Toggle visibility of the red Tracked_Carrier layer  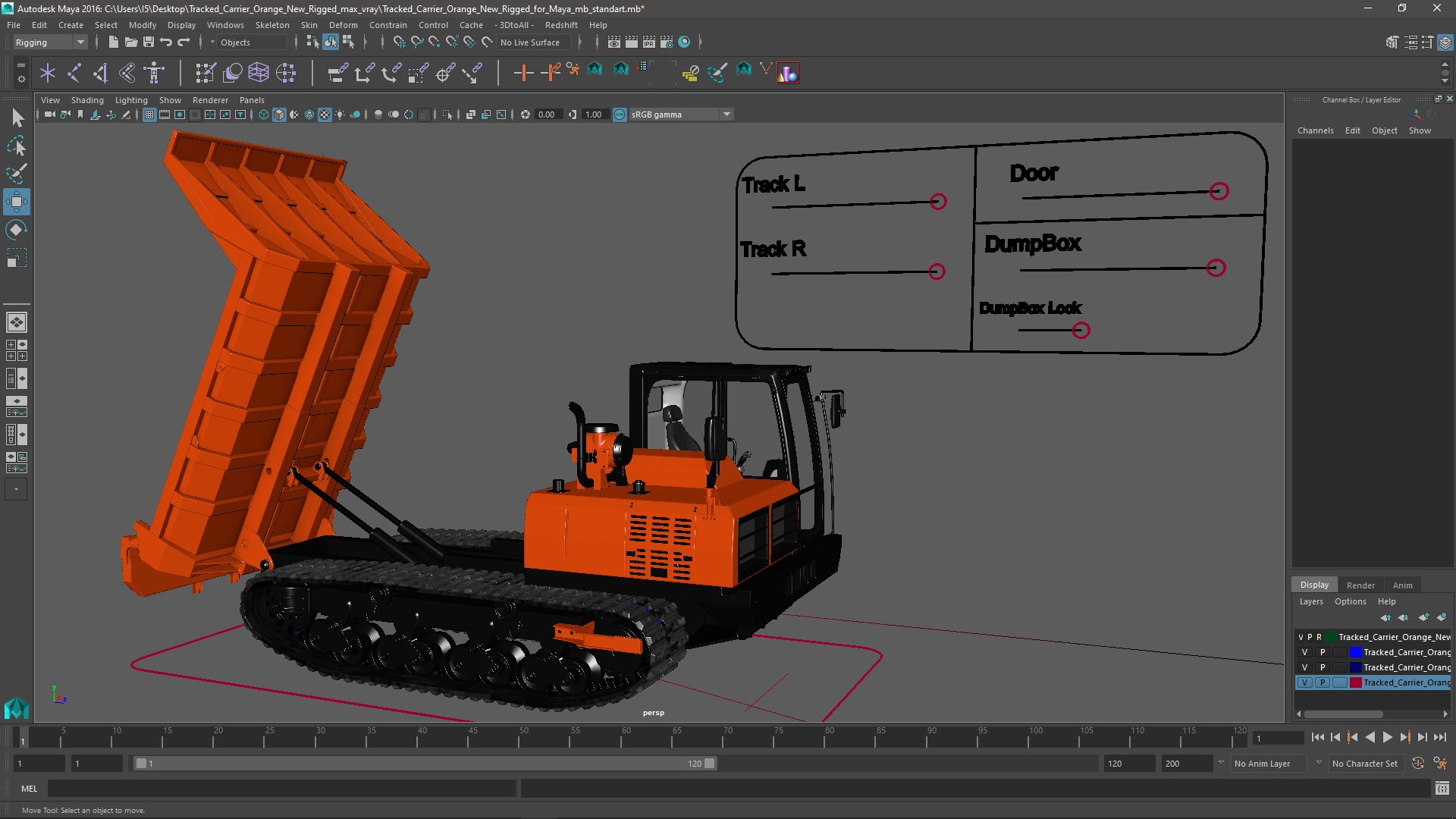click(x=1304, y=682)
